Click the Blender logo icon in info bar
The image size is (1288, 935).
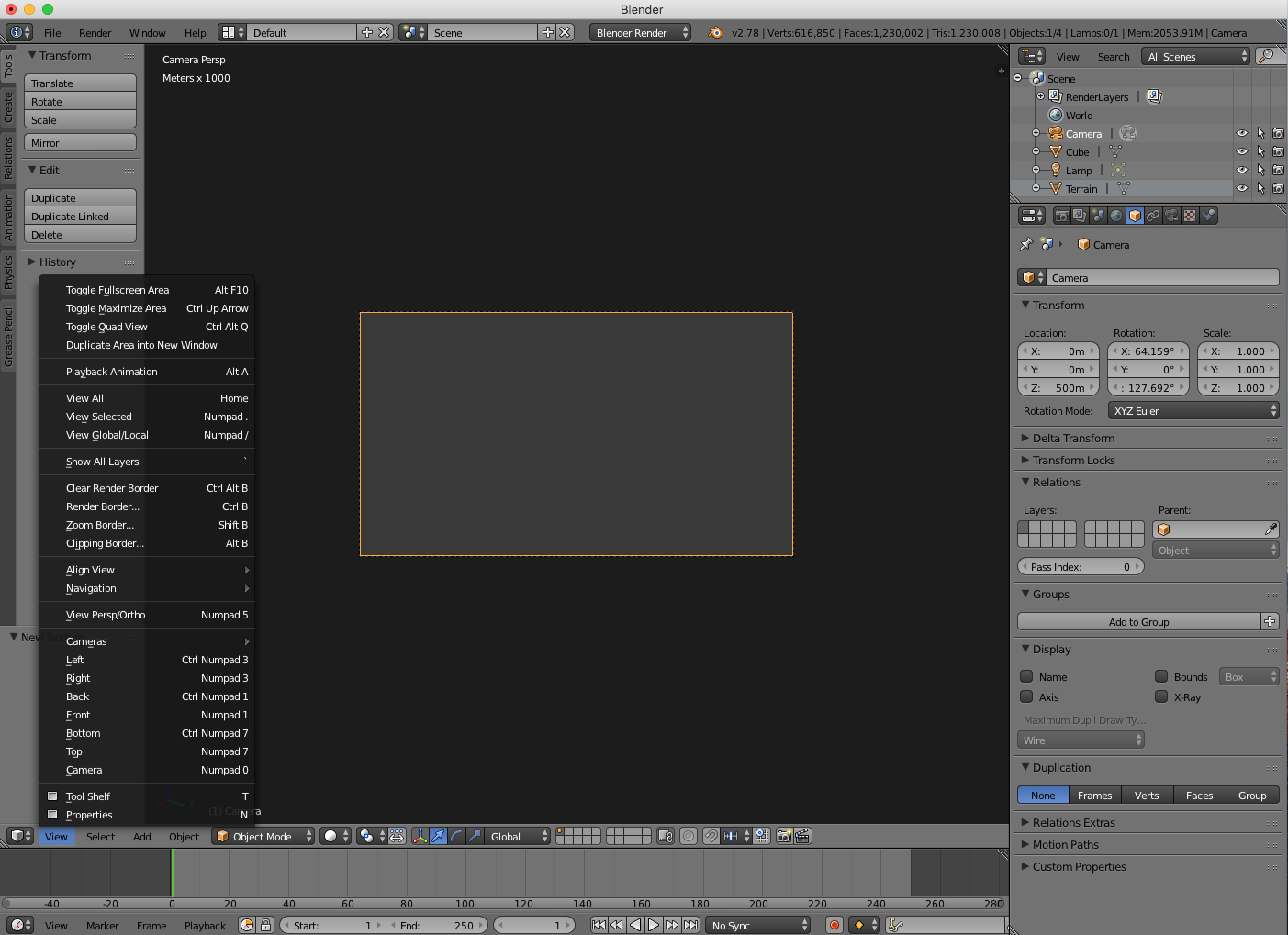click(715, 32)
